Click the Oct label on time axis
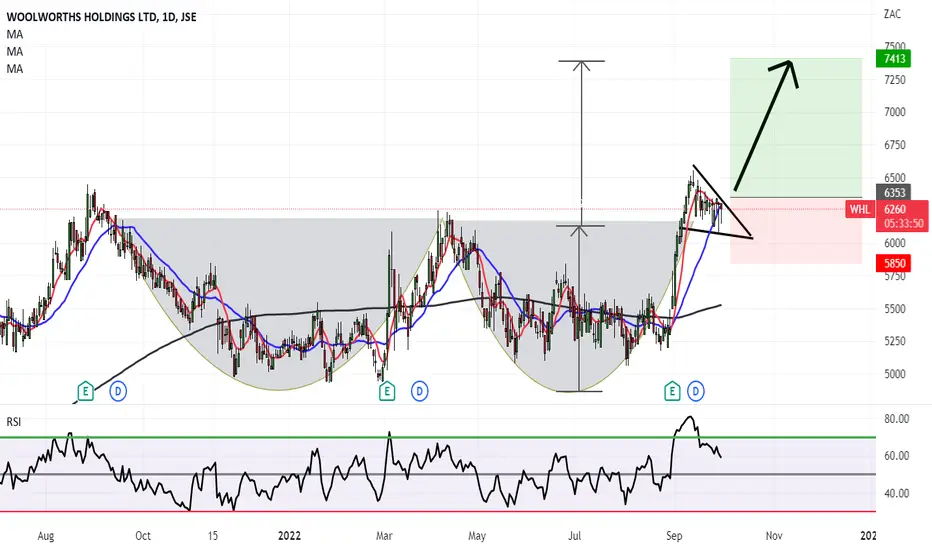This screenshot has height=550, width=932. [143, 536]
